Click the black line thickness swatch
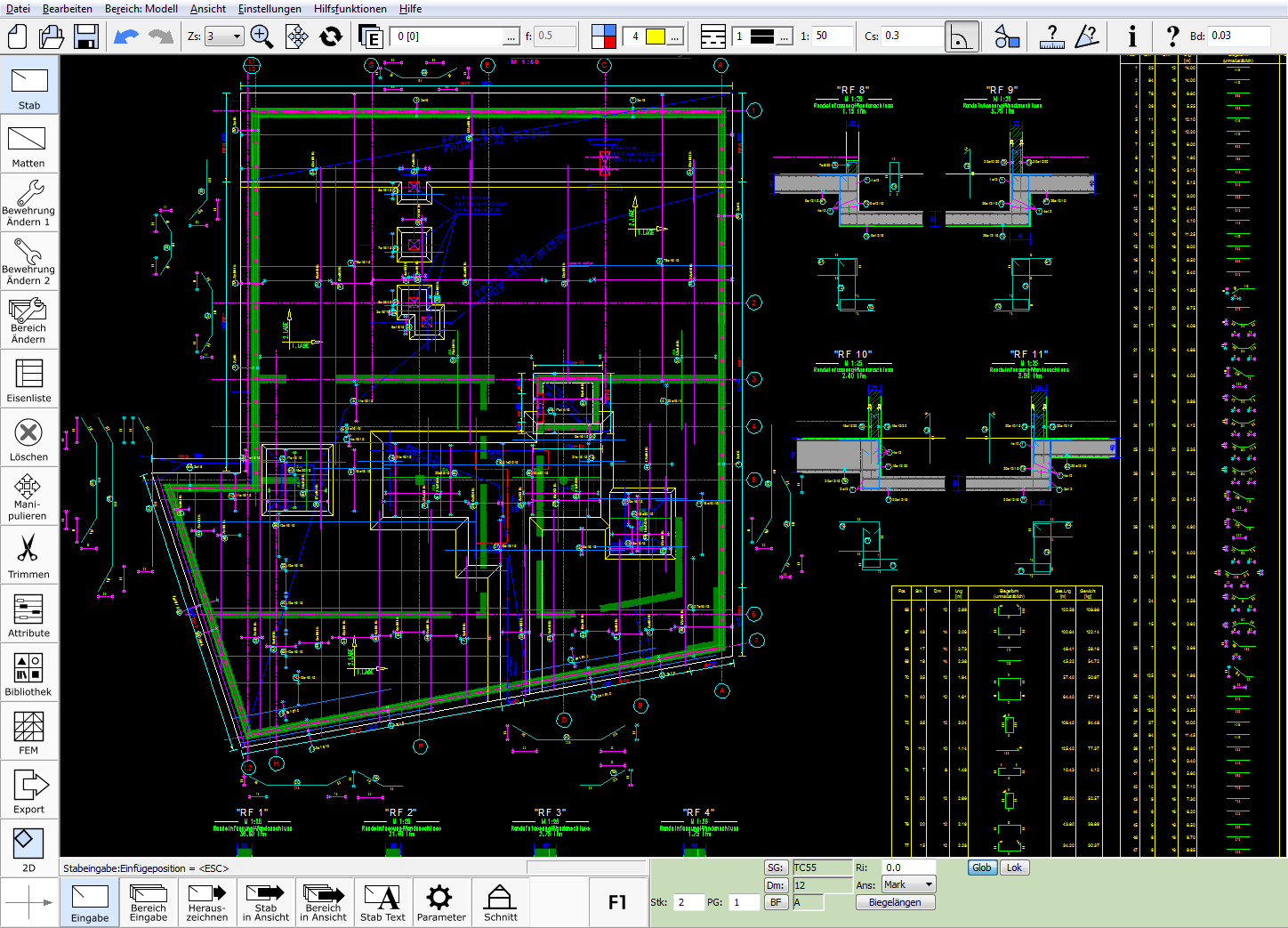Image resolution: width=1288 pixels, height=928 pixels. tap(763, 36)
